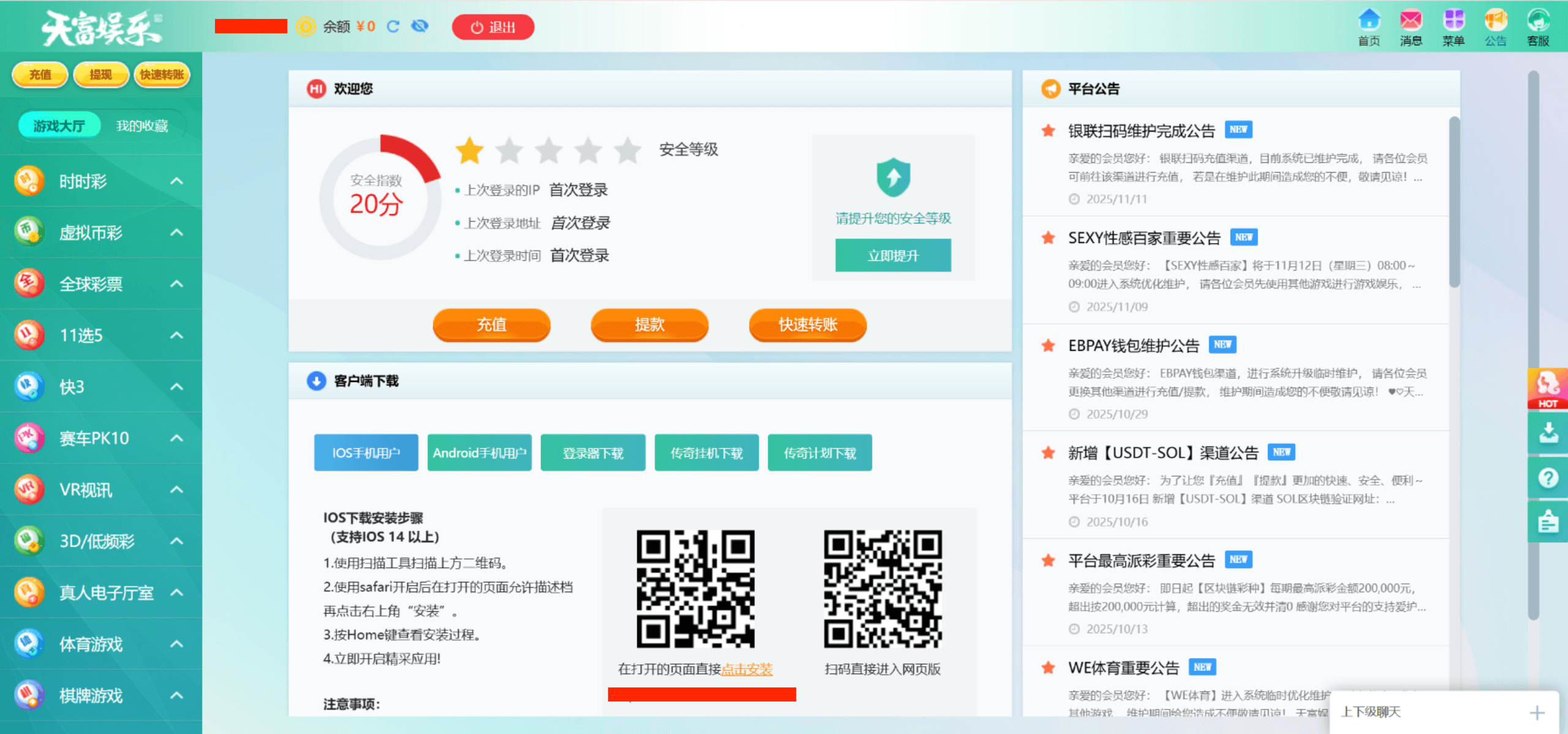The width and height of the screenshot is (1568, 734).
Task: Switch to 我的收藏 toggle
Action: coord(142,126)
